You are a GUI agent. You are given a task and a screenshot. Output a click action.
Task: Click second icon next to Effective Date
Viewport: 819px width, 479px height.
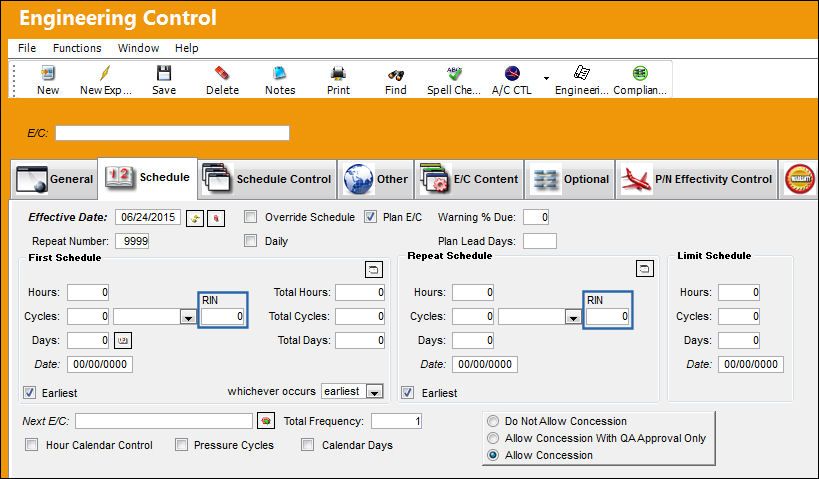216,218
